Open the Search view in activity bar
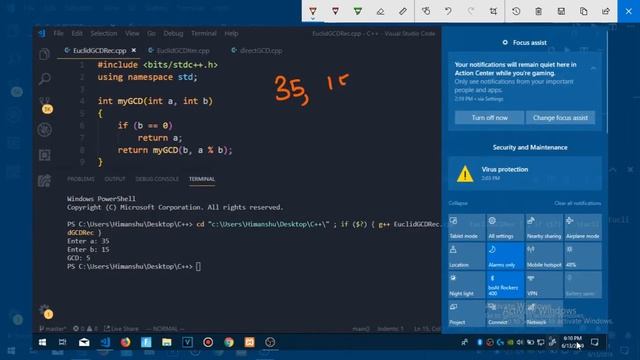Image resolution: width=640 pixels, height=360 pixels. coord(44,78)
